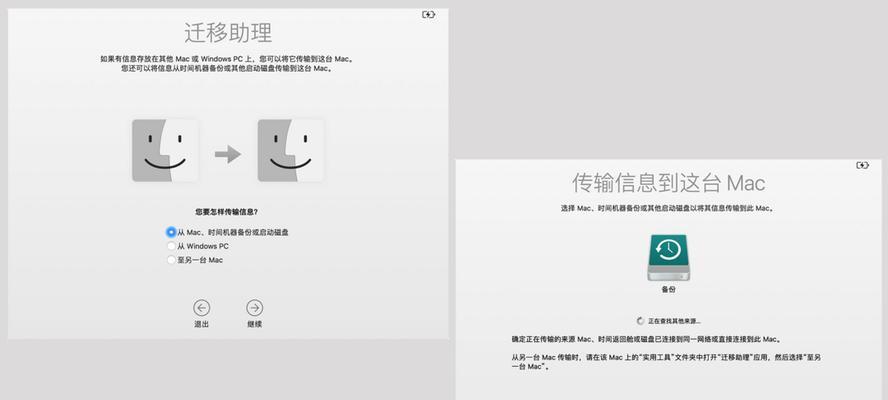Viewport: 888px width, 400px height.
Task: Click the line starting "您还可以将信息从时间机器备份"
Action: [227, 69]
